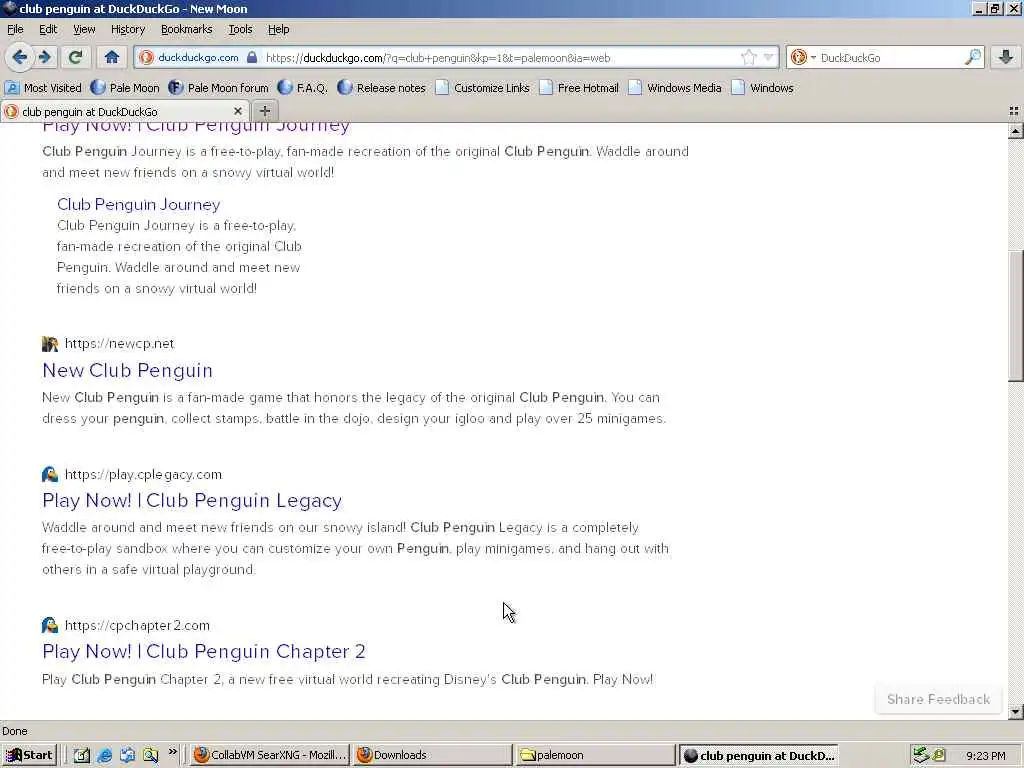Open the View menu

84,29
